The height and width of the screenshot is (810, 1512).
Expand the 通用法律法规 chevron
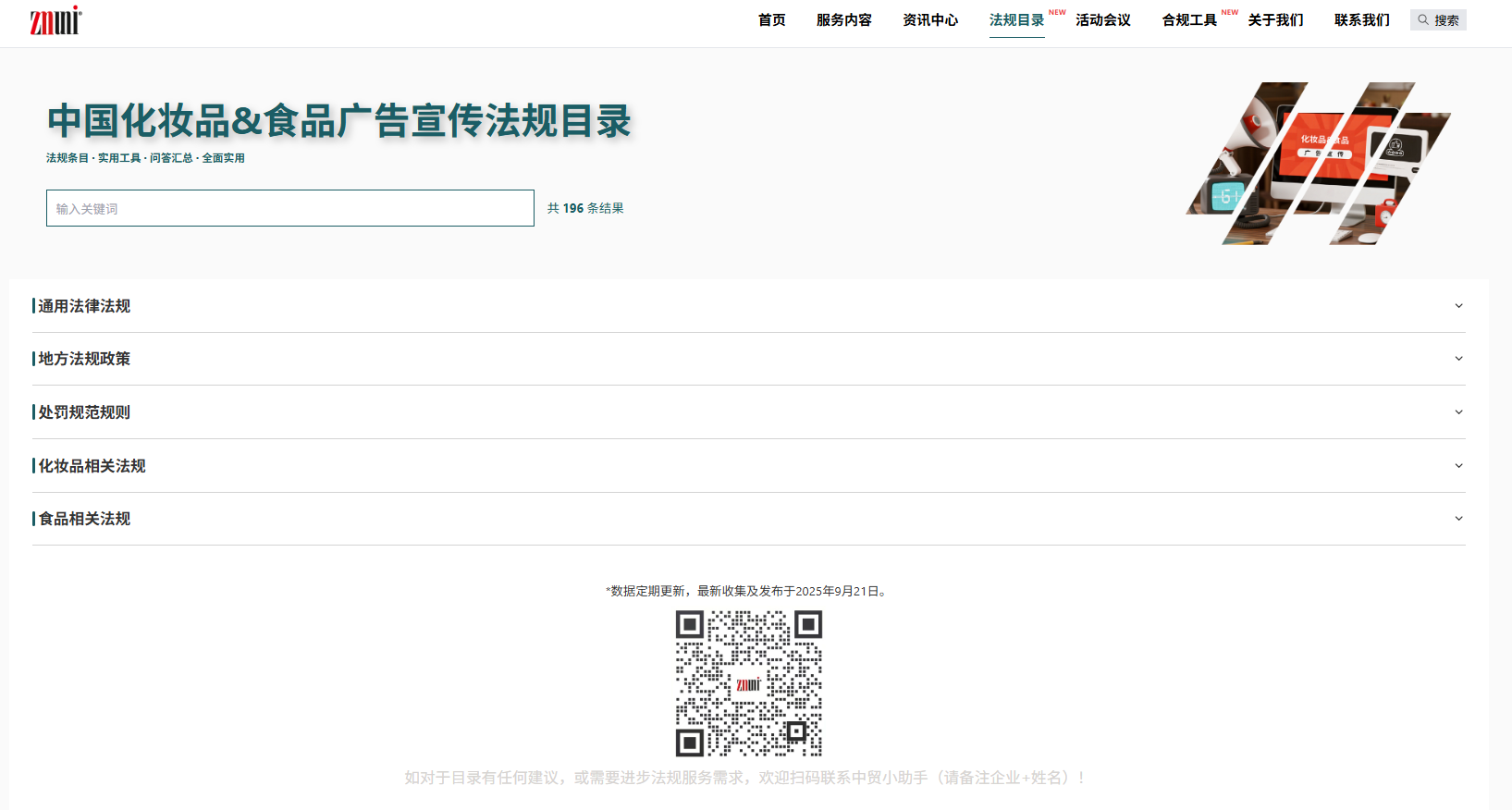[1458, 306]
